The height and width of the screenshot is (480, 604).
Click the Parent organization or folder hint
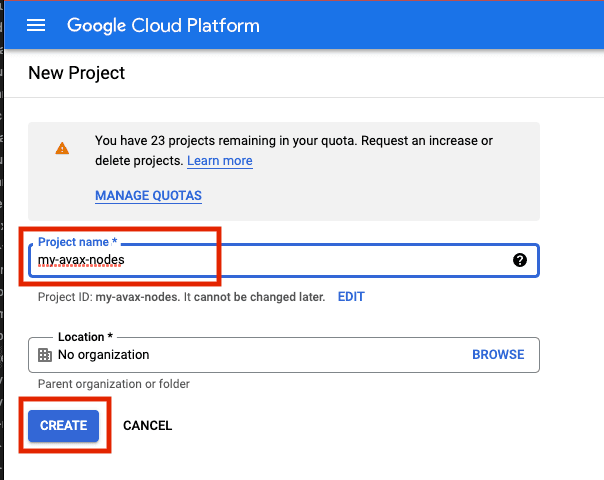tap(113, 384)
